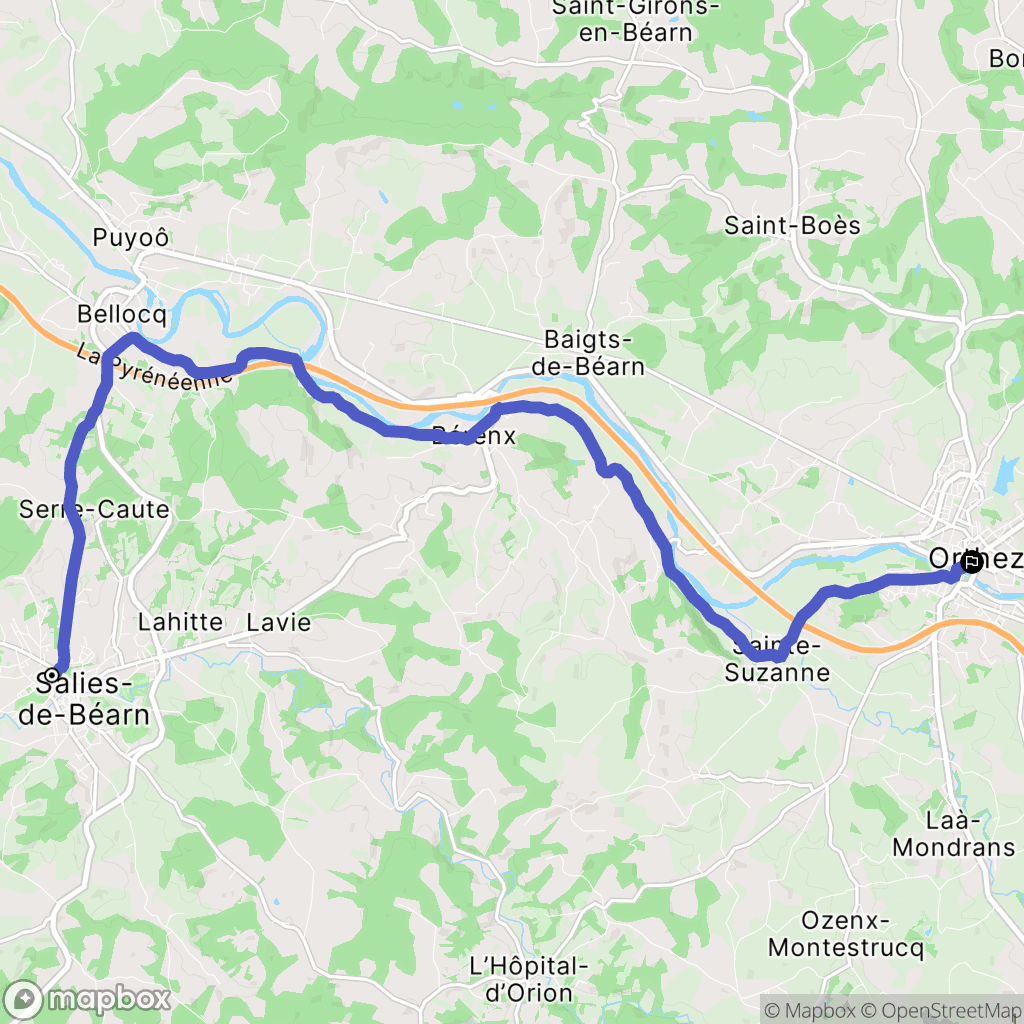This screenshot has height=1024, width=1024.
Task: Select the Laà-Mondrans label
Action: tap(953, 834)
